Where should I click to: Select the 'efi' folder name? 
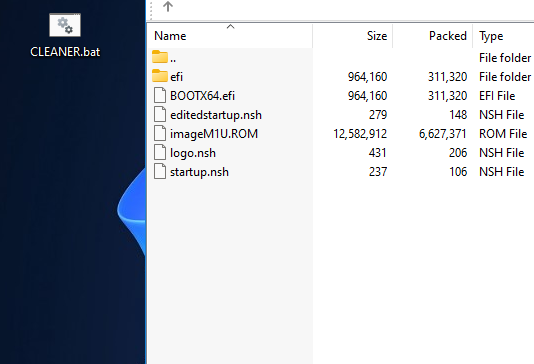176,77
